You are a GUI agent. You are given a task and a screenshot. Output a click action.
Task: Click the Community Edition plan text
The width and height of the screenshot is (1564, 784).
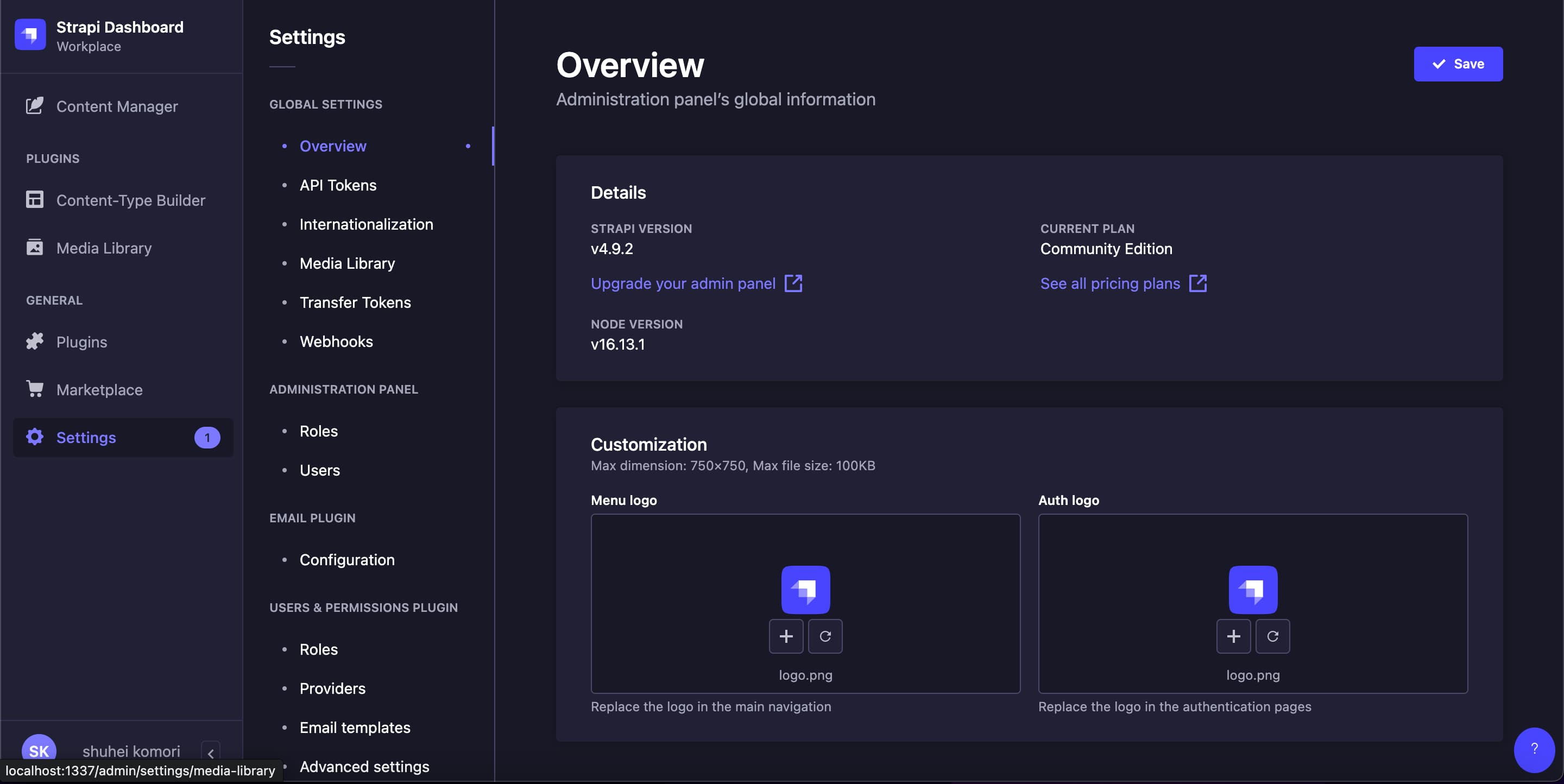pos(1106,249)
